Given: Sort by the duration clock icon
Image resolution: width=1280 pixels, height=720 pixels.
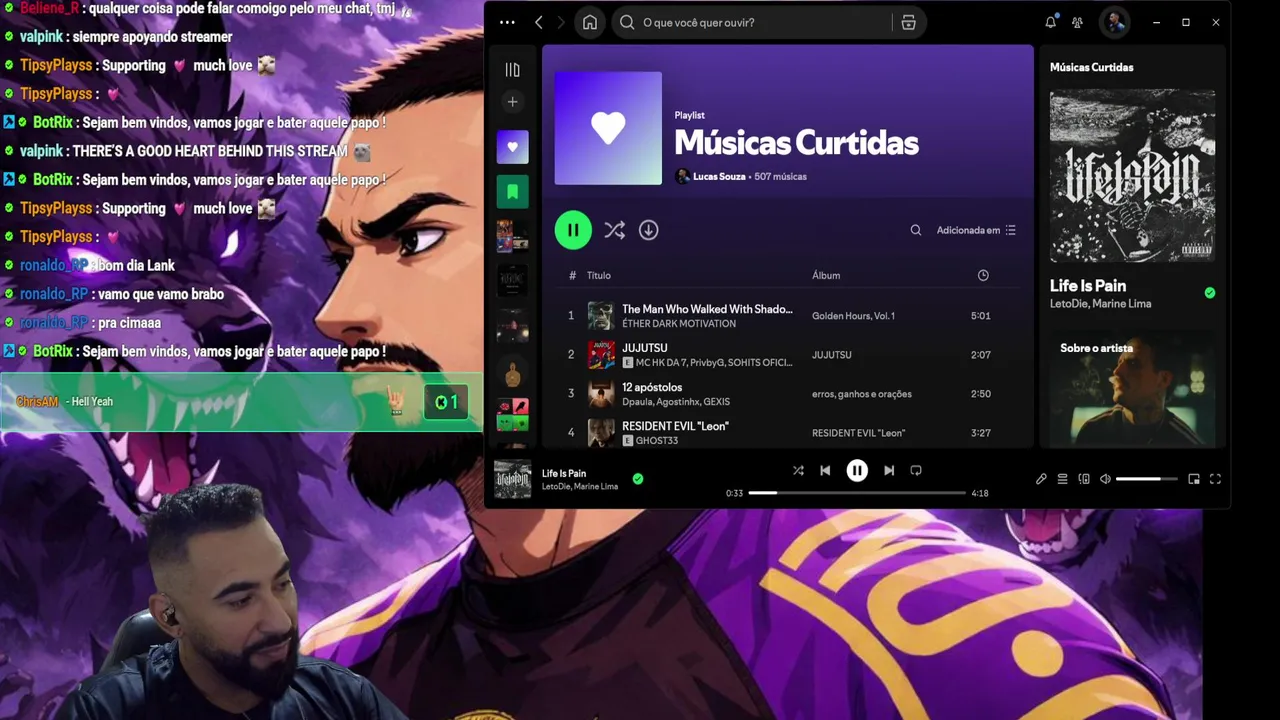Looking at the screenshot, I should 983,275.
